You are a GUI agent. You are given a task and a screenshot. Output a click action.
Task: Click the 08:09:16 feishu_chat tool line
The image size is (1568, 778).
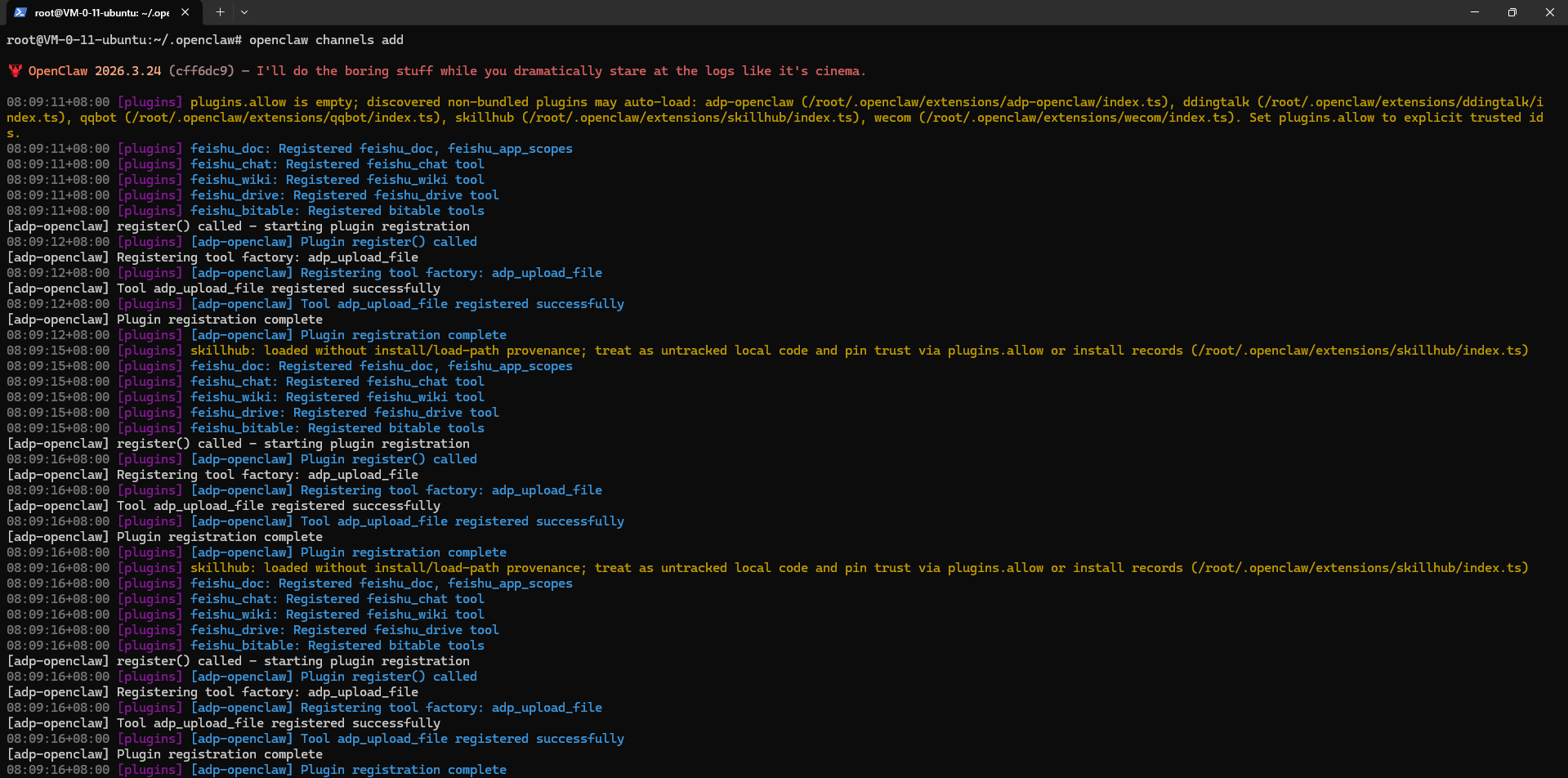[245, 599]
